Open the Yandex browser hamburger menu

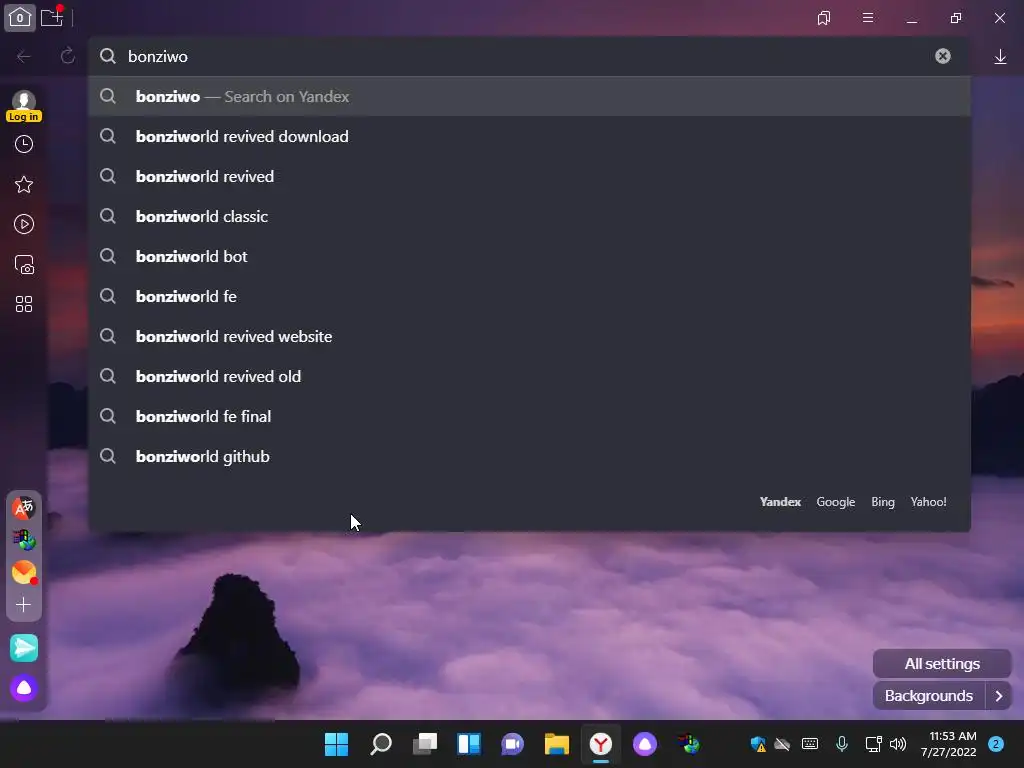868,18
